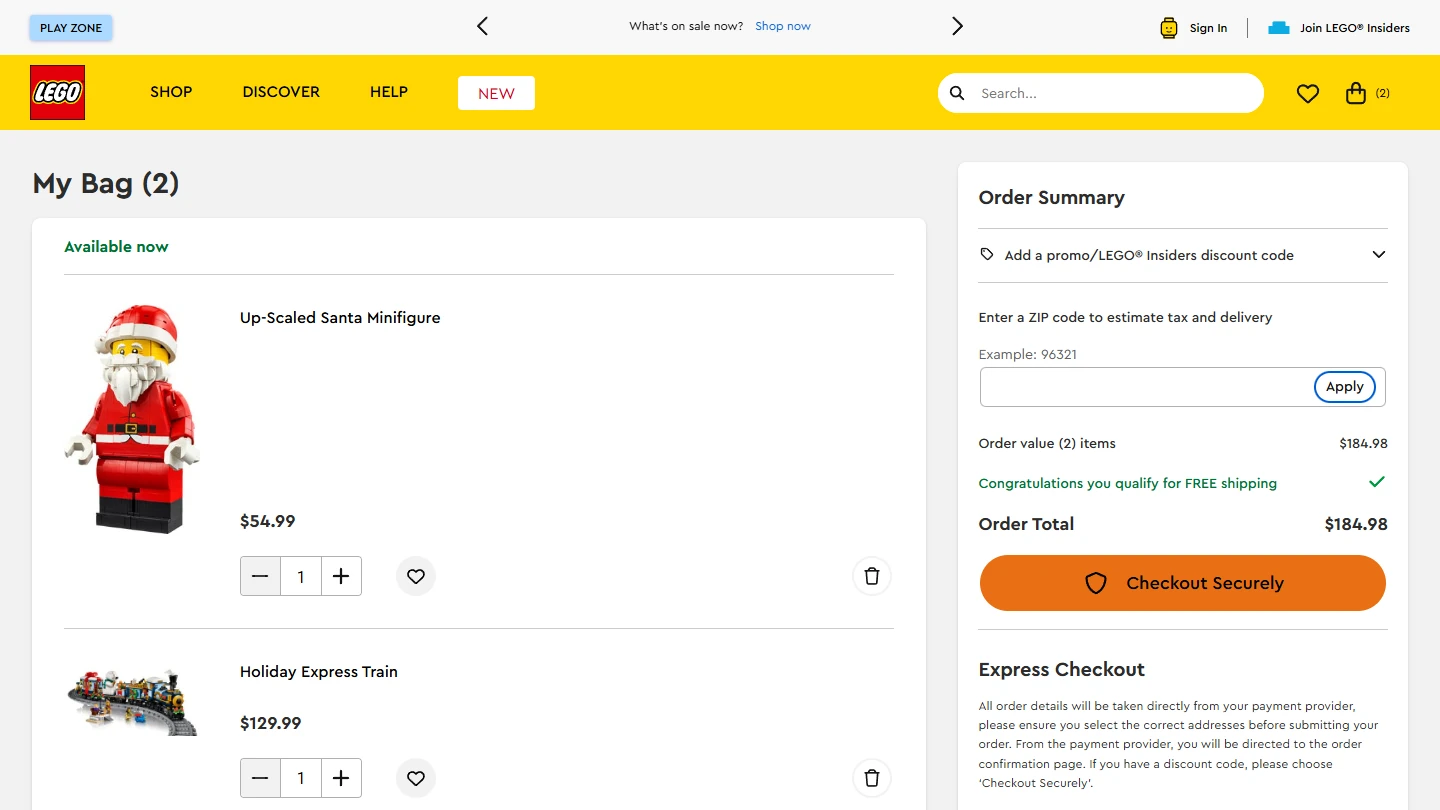Click the Apply ZIP code button

click(1344, 387)
